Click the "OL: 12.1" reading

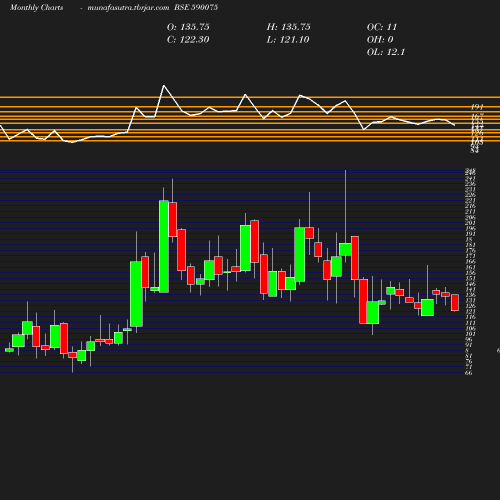tap(386, 52)
